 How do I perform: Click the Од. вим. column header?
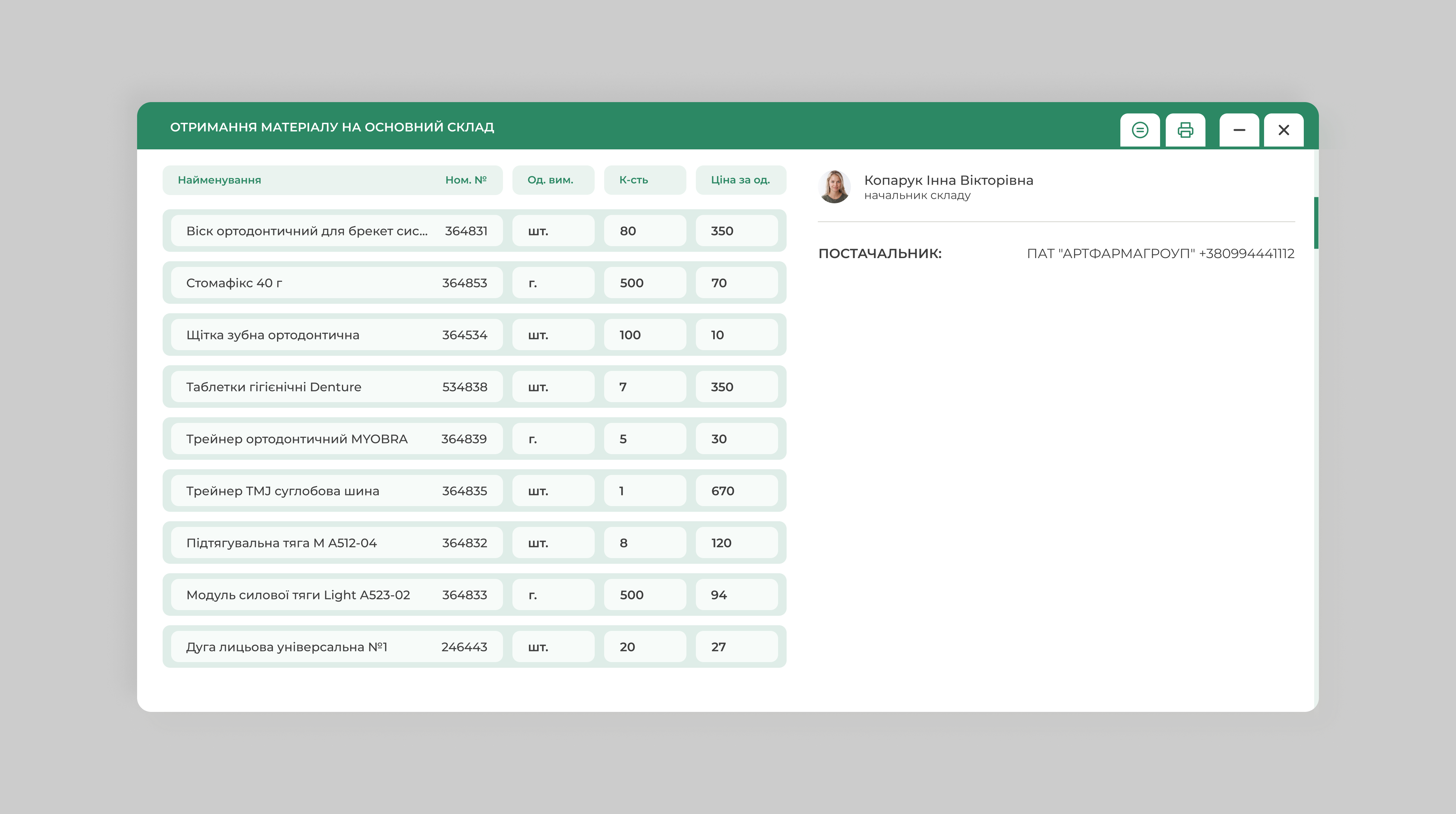550,180
